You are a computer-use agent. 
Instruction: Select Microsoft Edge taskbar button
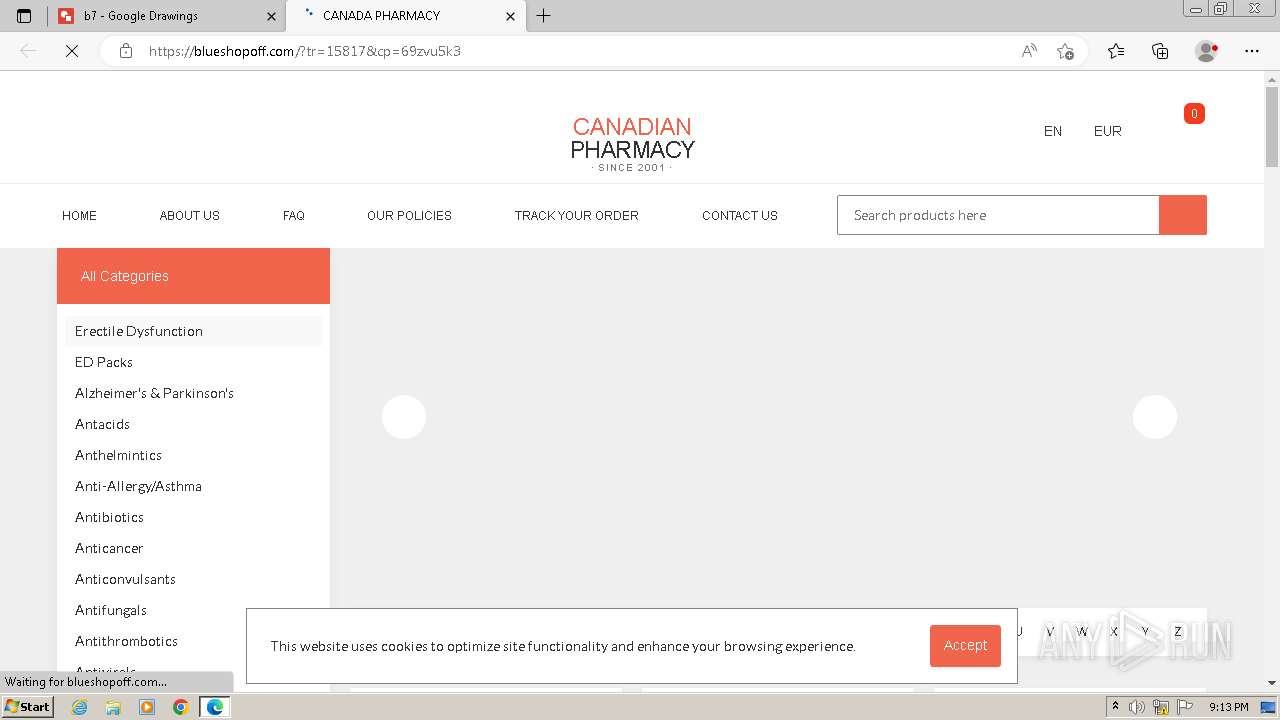pyautogui.click(x=215, y=707)
